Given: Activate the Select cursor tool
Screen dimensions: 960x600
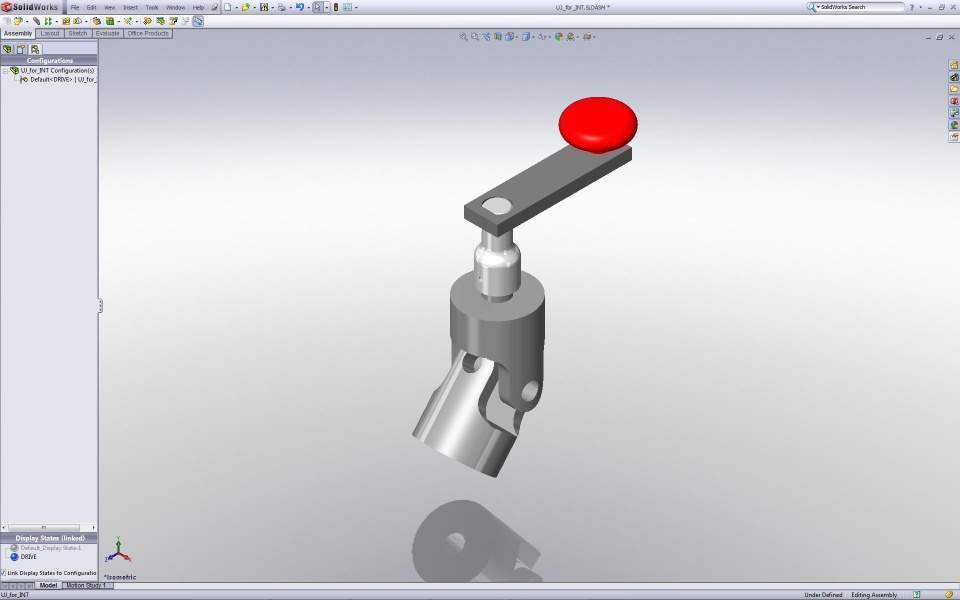Looking at the screenshot, I should [x=317, y=7].
